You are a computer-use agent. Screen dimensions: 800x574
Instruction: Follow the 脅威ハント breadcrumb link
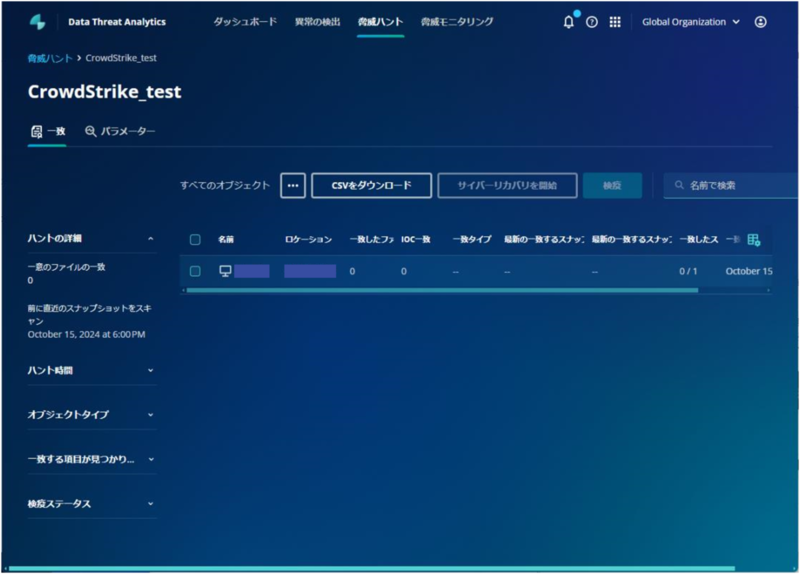click(x=50, y=58)
